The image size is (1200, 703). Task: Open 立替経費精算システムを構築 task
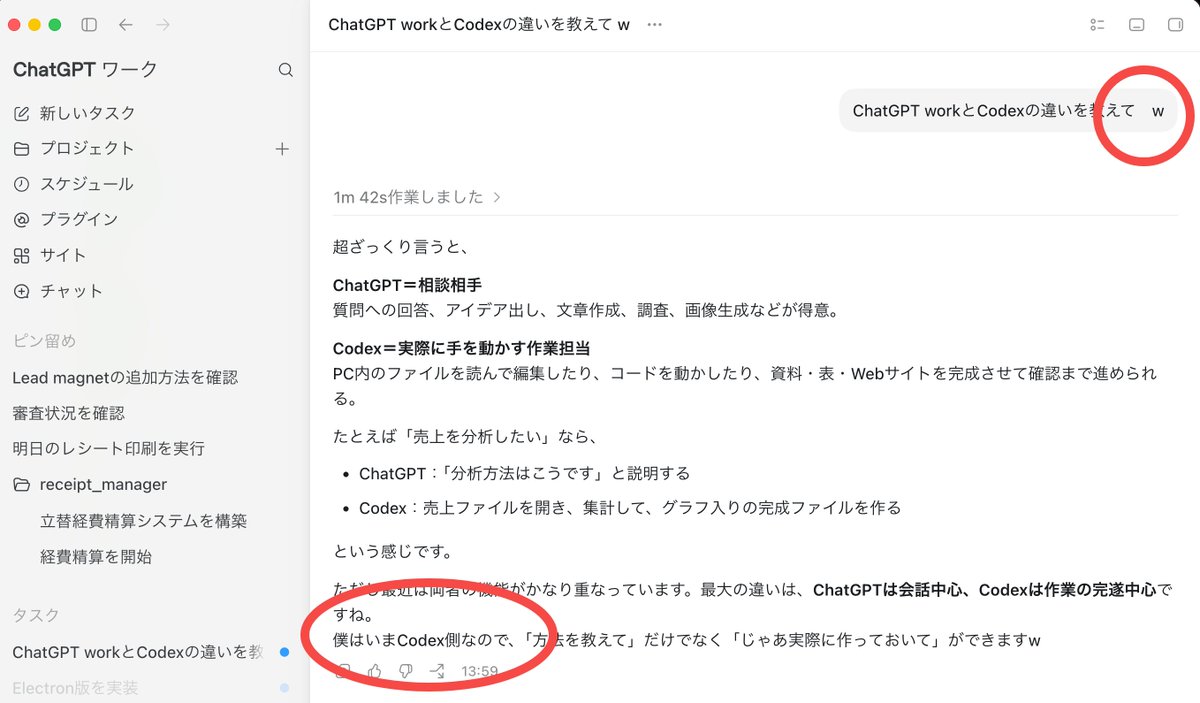tap(143, 521)
